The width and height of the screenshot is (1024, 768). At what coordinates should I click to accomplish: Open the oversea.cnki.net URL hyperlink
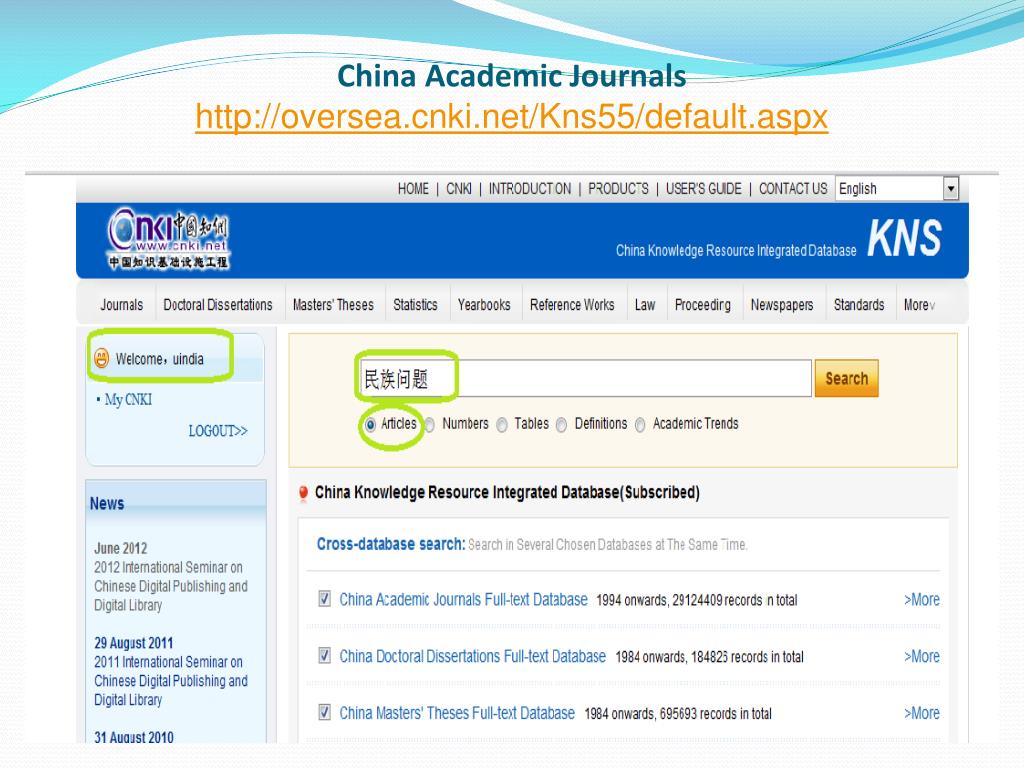[x=511, y=117]
